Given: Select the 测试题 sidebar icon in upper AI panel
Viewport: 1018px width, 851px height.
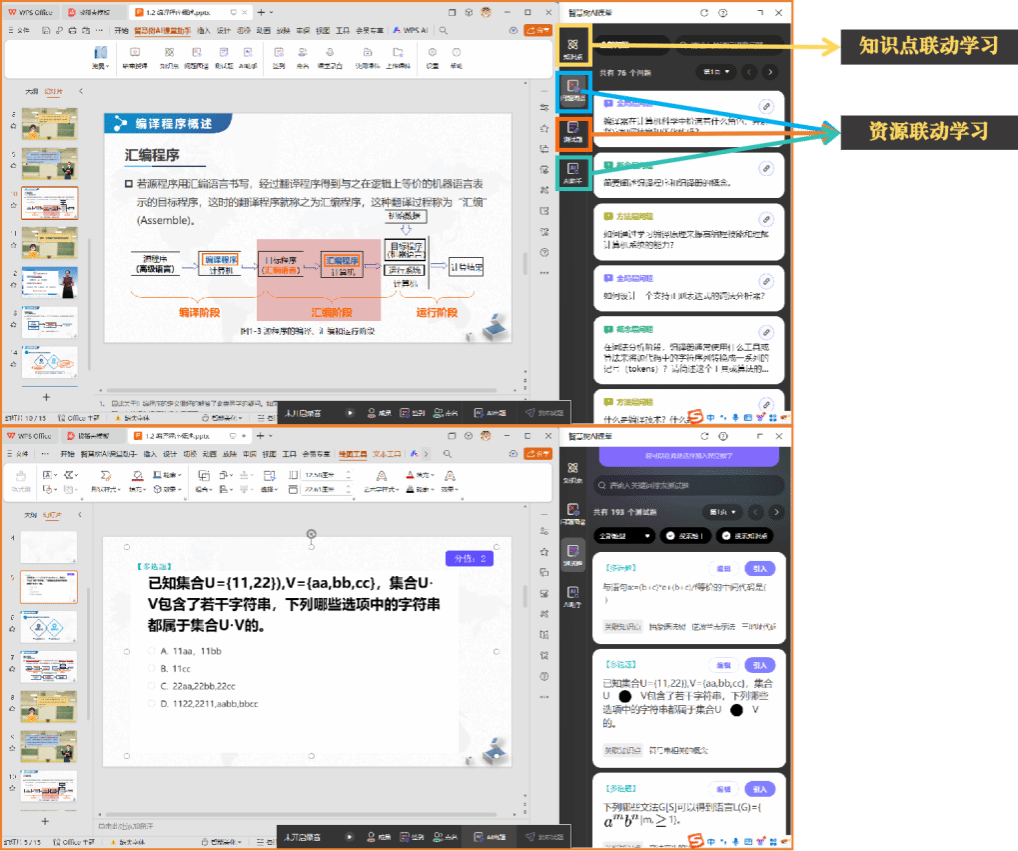Looking at the screenshot, I should coord(572,131).
